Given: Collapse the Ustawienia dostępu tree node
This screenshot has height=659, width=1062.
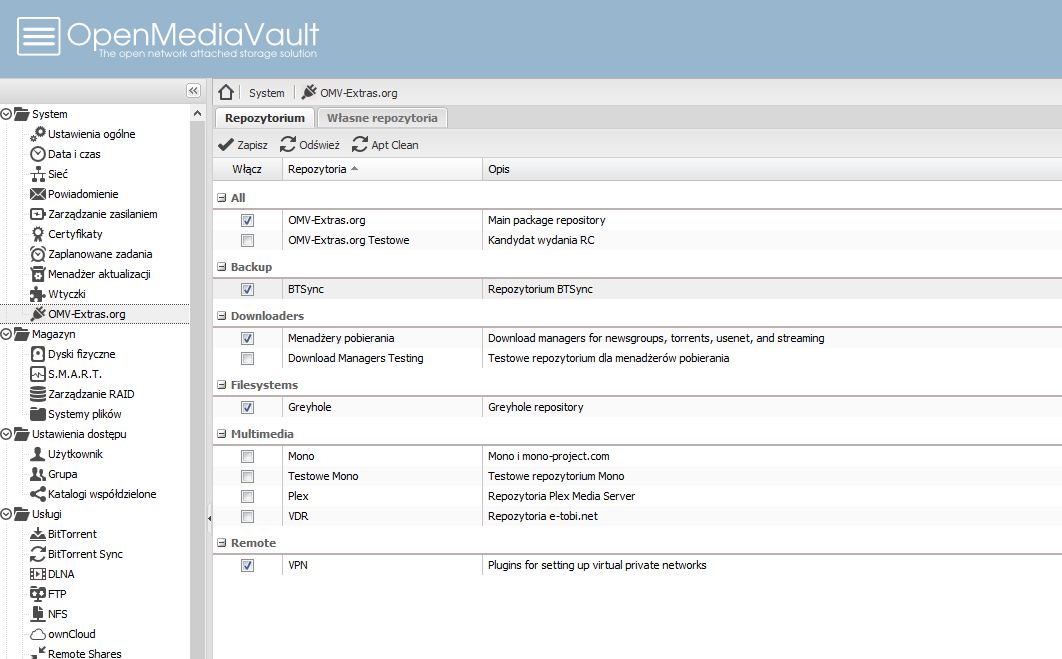Looking at the screenshot, I should pyautogui.click(x=6, y=434).
